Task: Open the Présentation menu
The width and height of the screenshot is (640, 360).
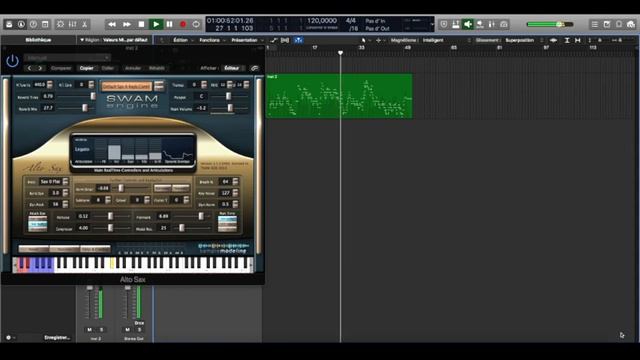Action: [x=244, y=40]
